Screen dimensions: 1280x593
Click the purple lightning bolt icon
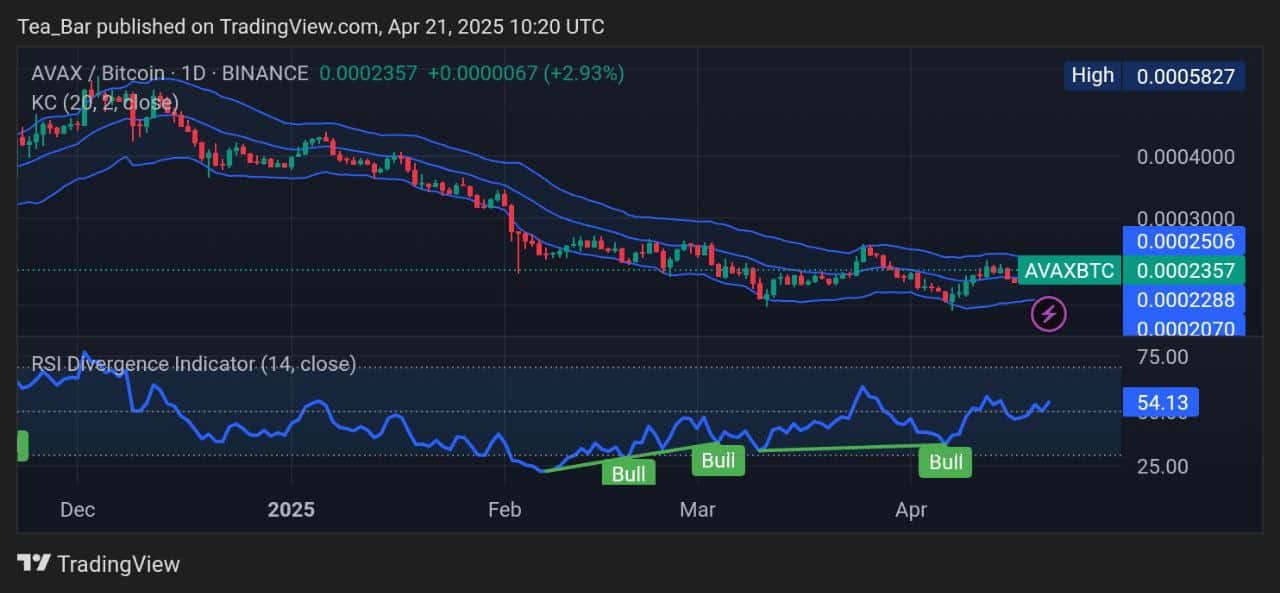(1049, 314)
